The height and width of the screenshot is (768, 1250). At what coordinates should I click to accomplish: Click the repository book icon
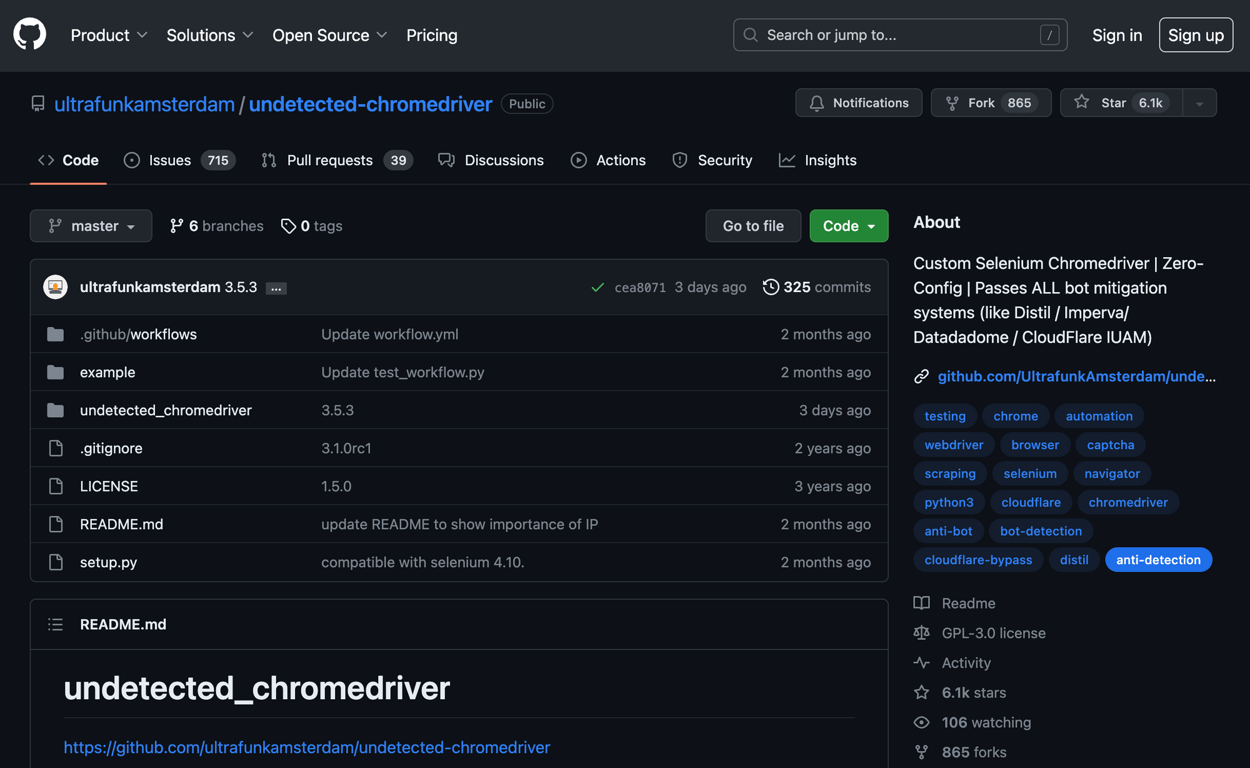tap(38, 104)
